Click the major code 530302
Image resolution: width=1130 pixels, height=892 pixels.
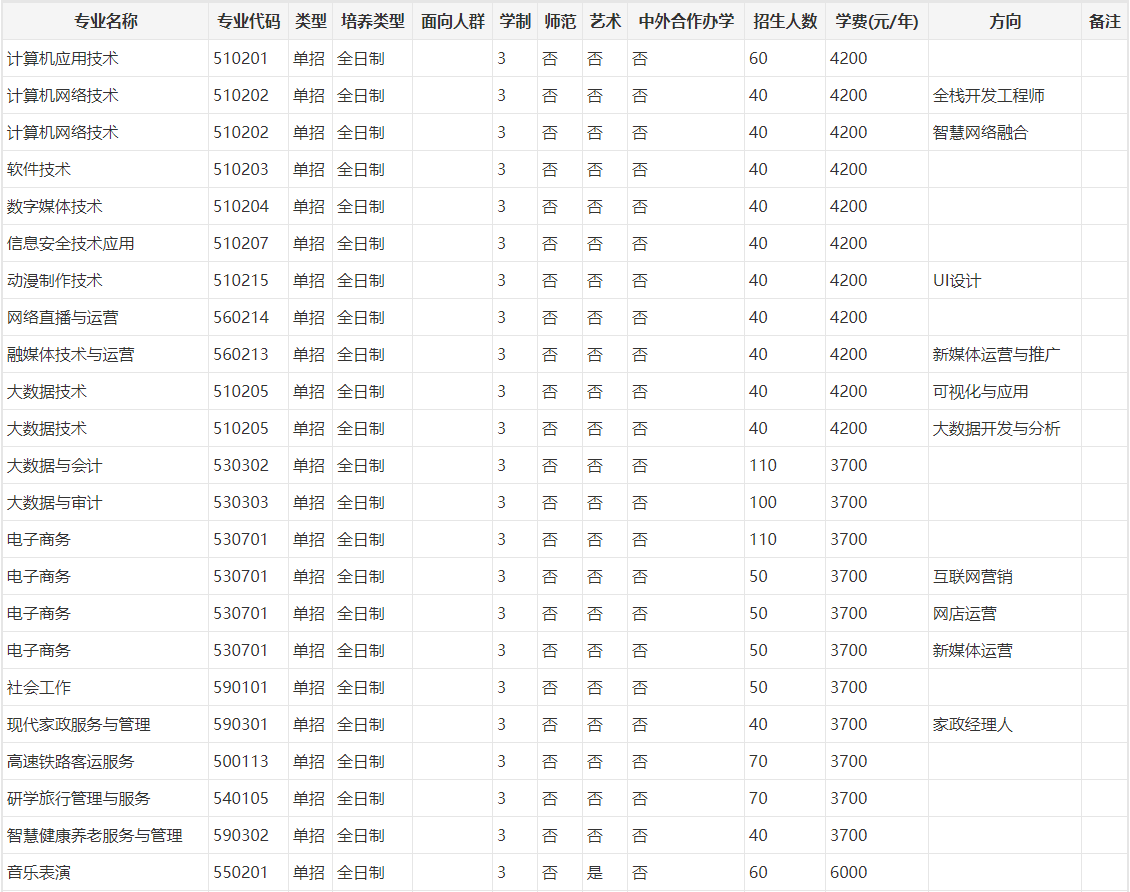241,465
